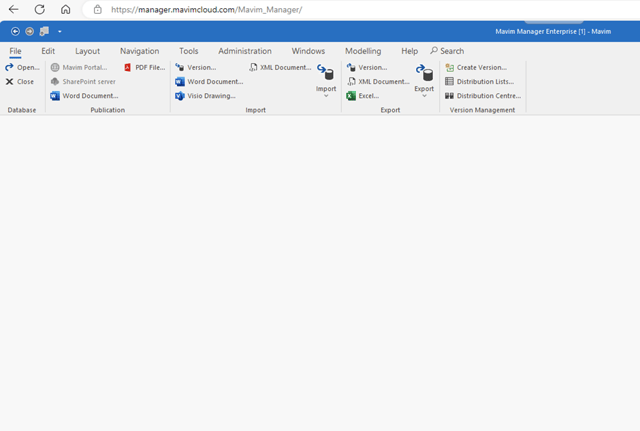Image resolution: width=640 pixels, height=431 pixels.
Task: Click the SharePoint server icon
Action: click(x=55, y=82)
